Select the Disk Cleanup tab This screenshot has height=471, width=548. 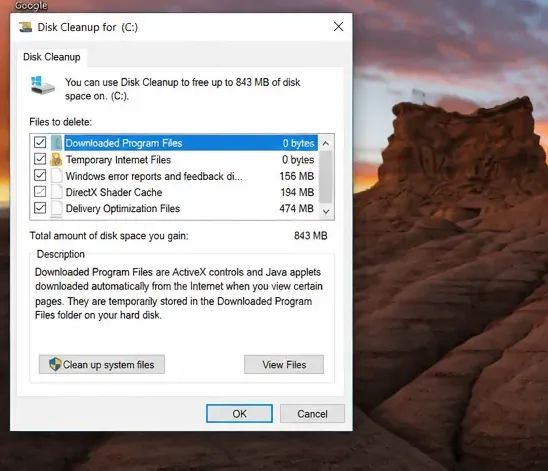[52, 57]
